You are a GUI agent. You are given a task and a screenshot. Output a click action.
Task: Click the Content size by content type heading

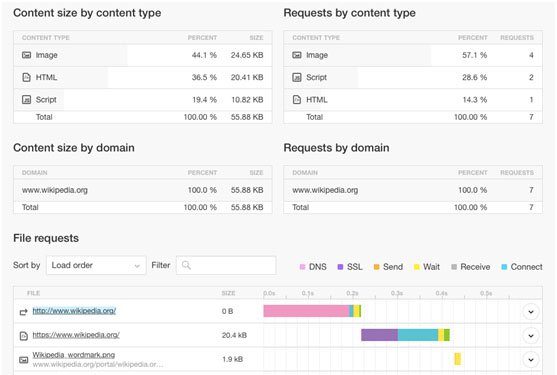pos(87,13)
